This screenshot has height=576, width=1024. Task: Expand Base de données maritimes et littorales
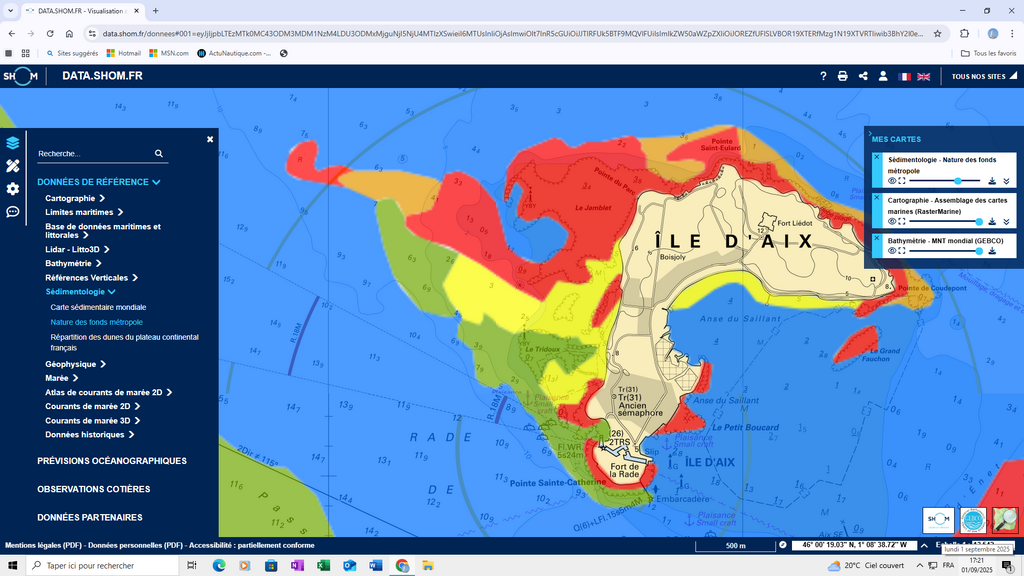pyautogui.click(x=103, y=231)
